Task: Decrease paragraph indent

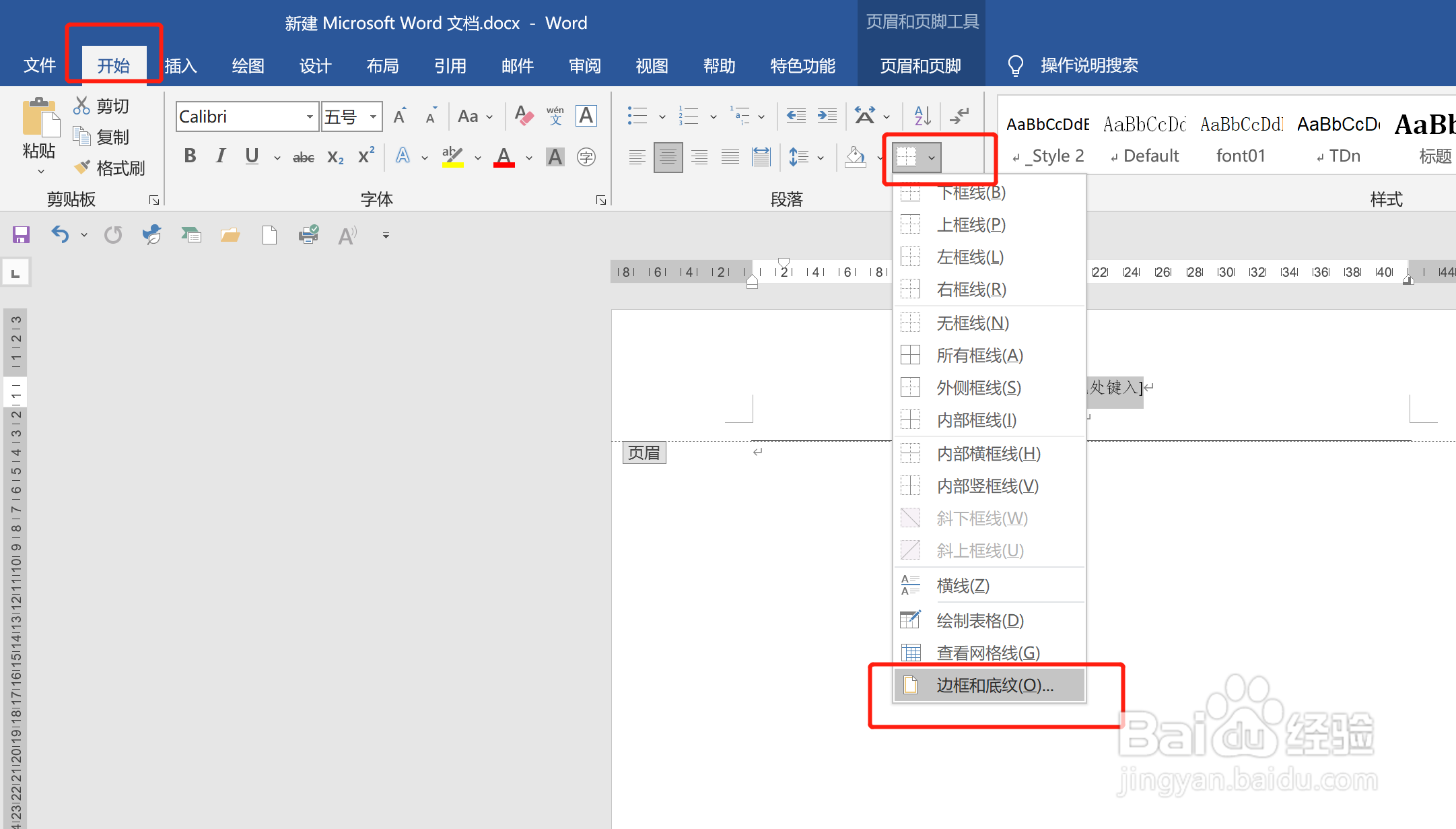Action: pyautogui.click(x=796, y=116)
